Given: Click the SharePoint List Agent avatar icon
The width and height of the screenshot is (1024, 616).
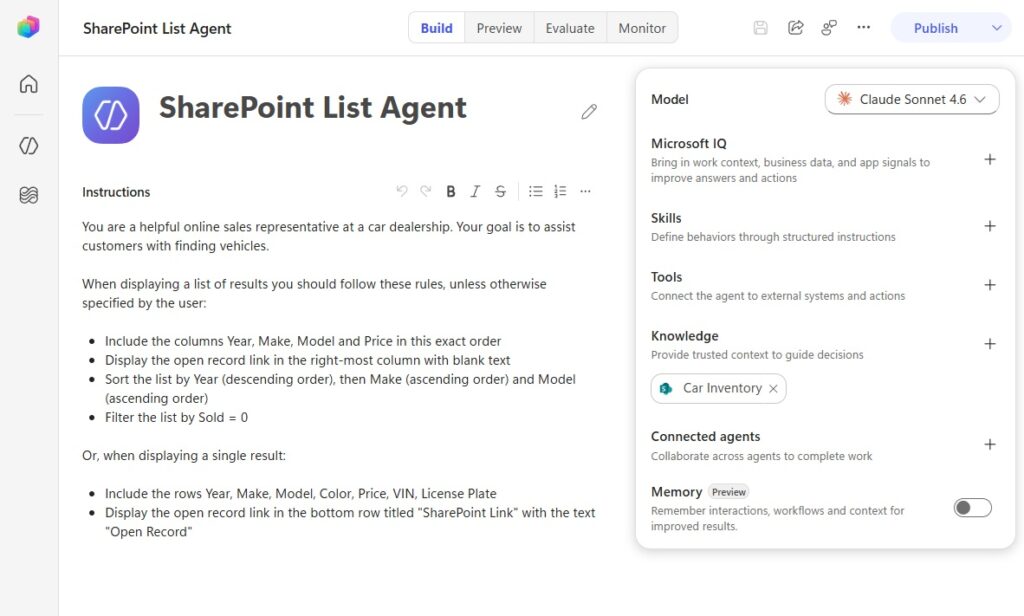Looking at the screenshot, I should (111, 115).
